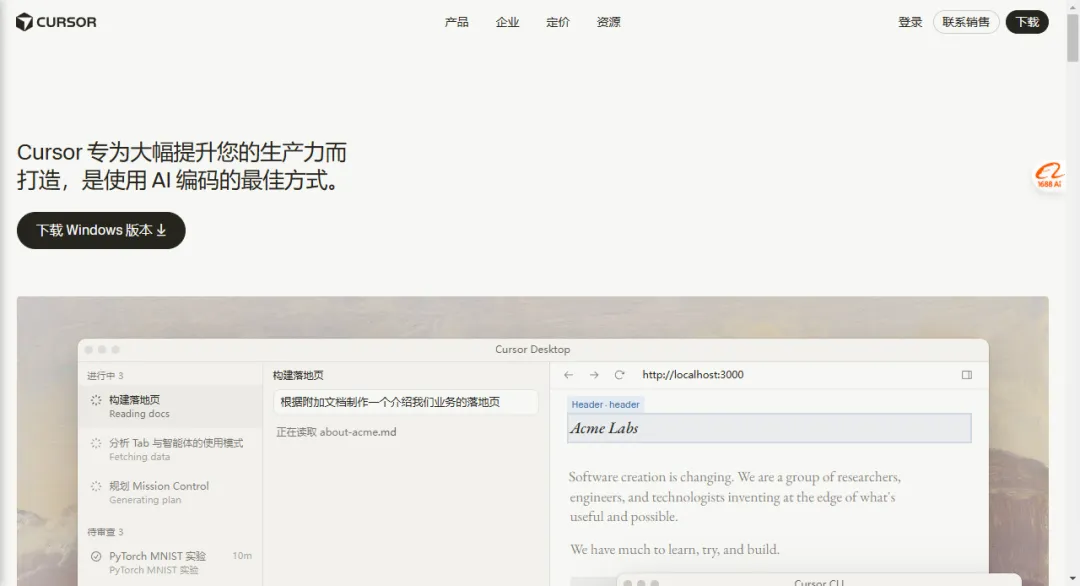Open the 1688 AI floating icon
This screenshot has width=1080, height=586.
(x=1049, y=175)
